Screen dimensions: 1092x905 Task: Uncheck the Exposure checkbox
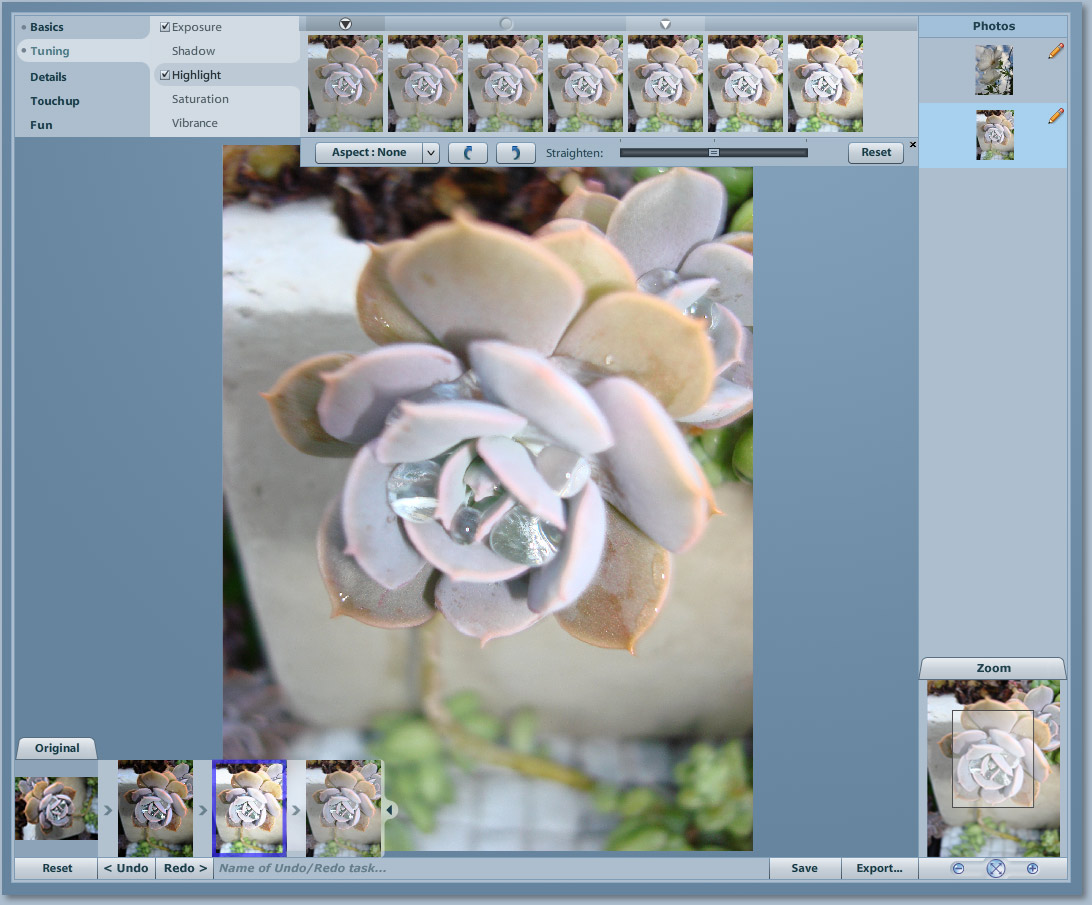(x=165, y=27)
